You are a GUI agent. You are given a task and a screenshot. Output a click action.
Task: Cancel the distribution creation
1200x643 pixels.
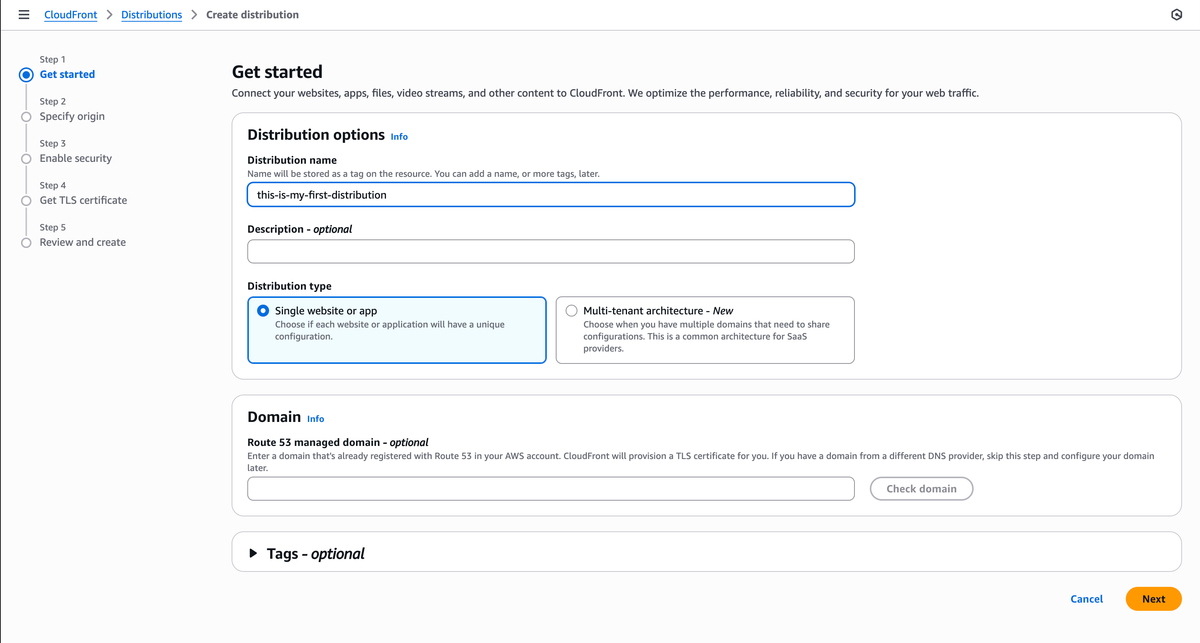click(1086, 599)
